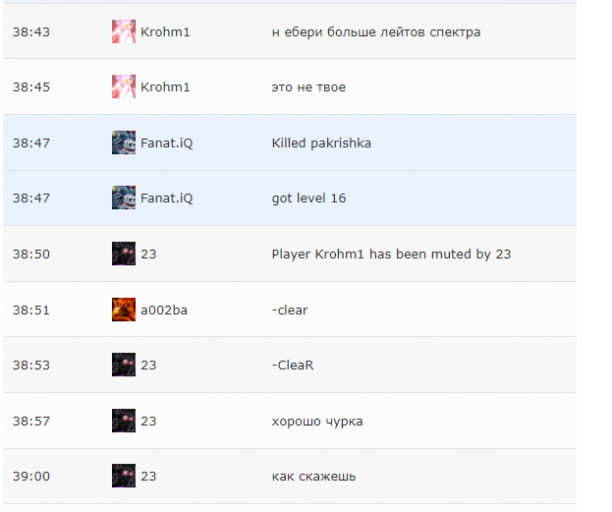Click Krohm1 avatar in the 38:45 row

(x=124, y=87)
